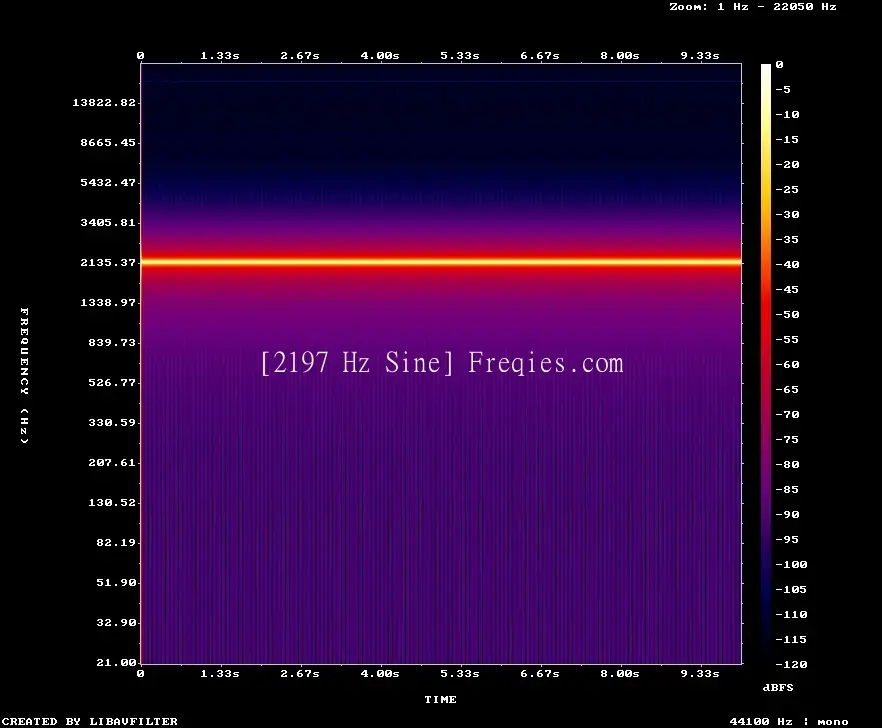Select the -30 dBFS scale label

[x=787, y=214]
